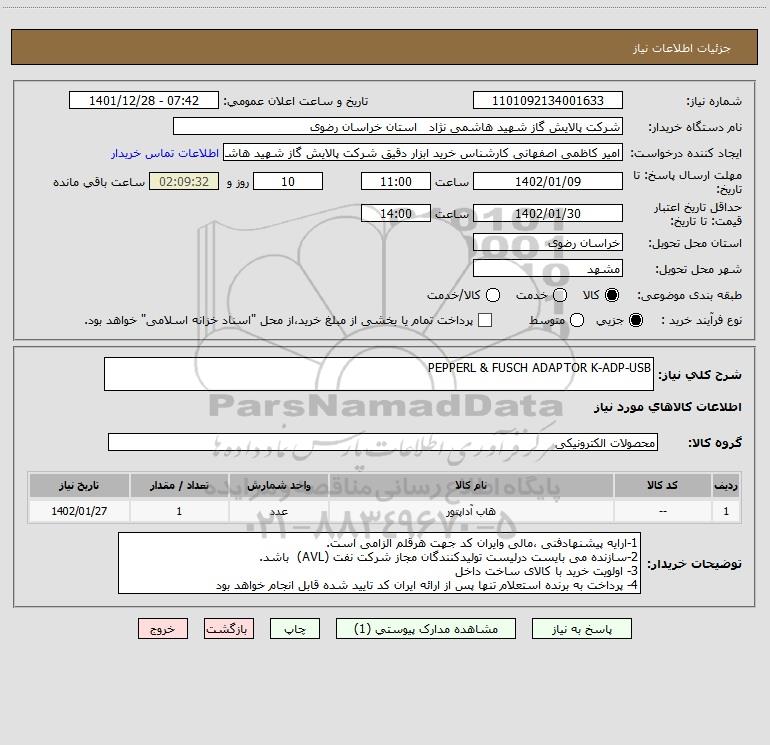This screenshot has height=745, width=770.
Task: Toggle the اسناد خزانه اسلامی payment checkbox
Action: click(485, 320)
